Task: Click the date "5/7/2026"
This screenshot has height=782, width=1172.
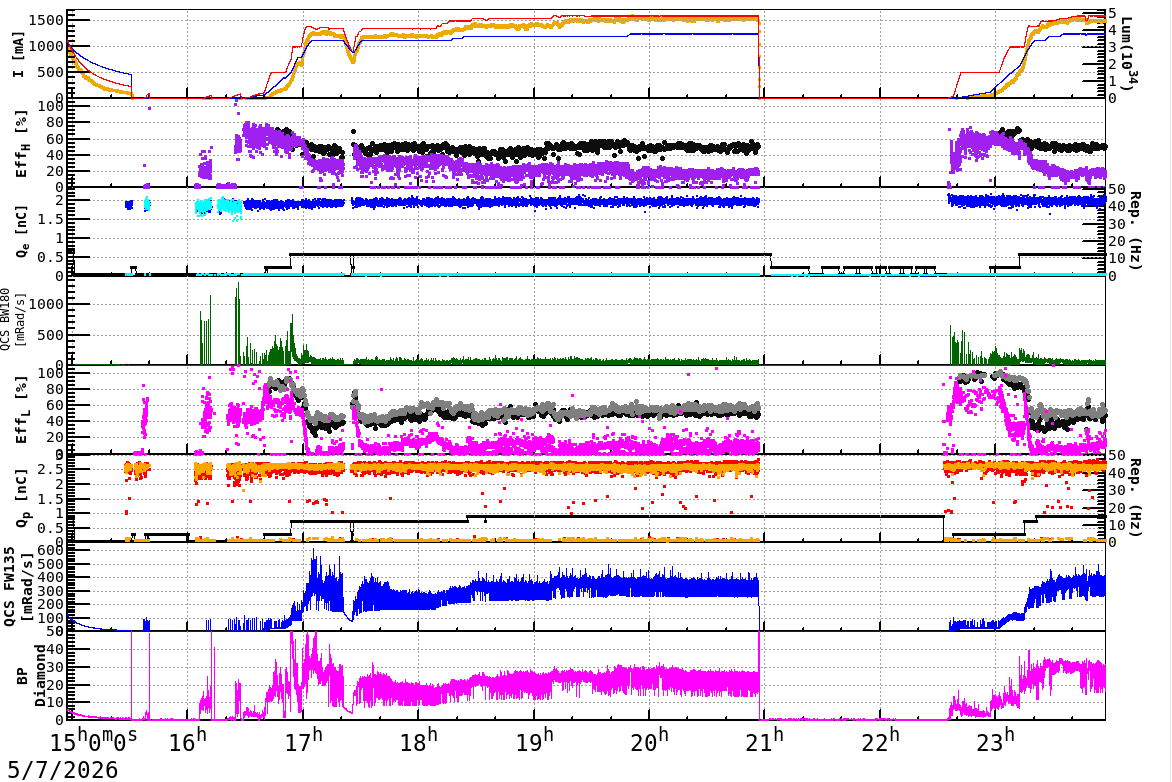Action: (63, 769)
